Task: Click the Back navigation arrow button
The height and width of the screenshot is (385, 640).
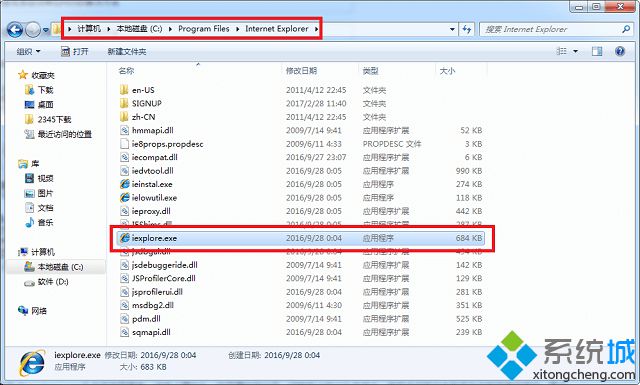Action: (15, 29)
